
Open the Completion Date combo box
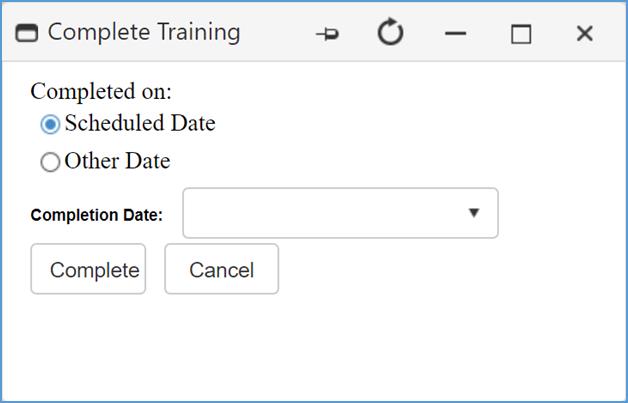click(340, 213)
